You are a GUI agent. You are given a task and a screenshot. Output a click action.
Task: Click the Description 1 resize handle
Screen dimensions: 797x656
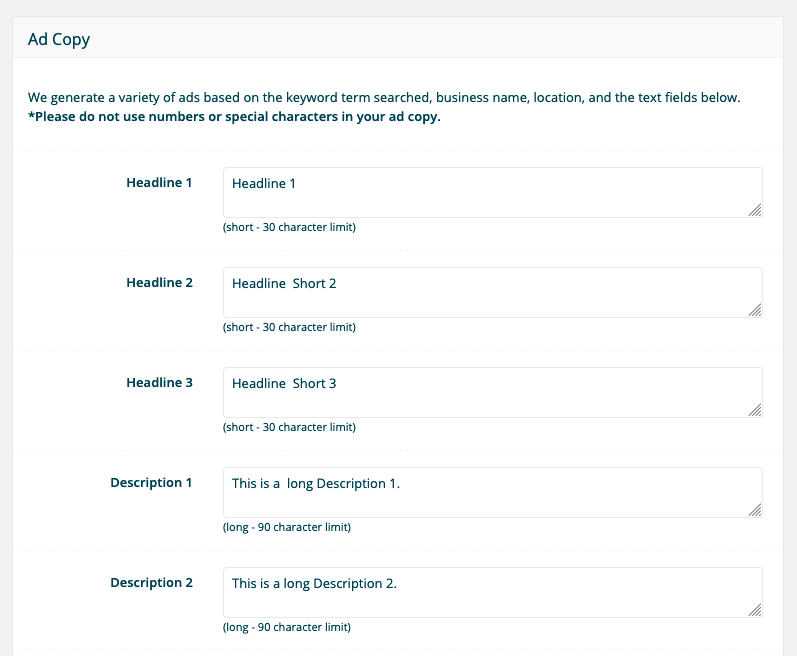tap(755, 510)
